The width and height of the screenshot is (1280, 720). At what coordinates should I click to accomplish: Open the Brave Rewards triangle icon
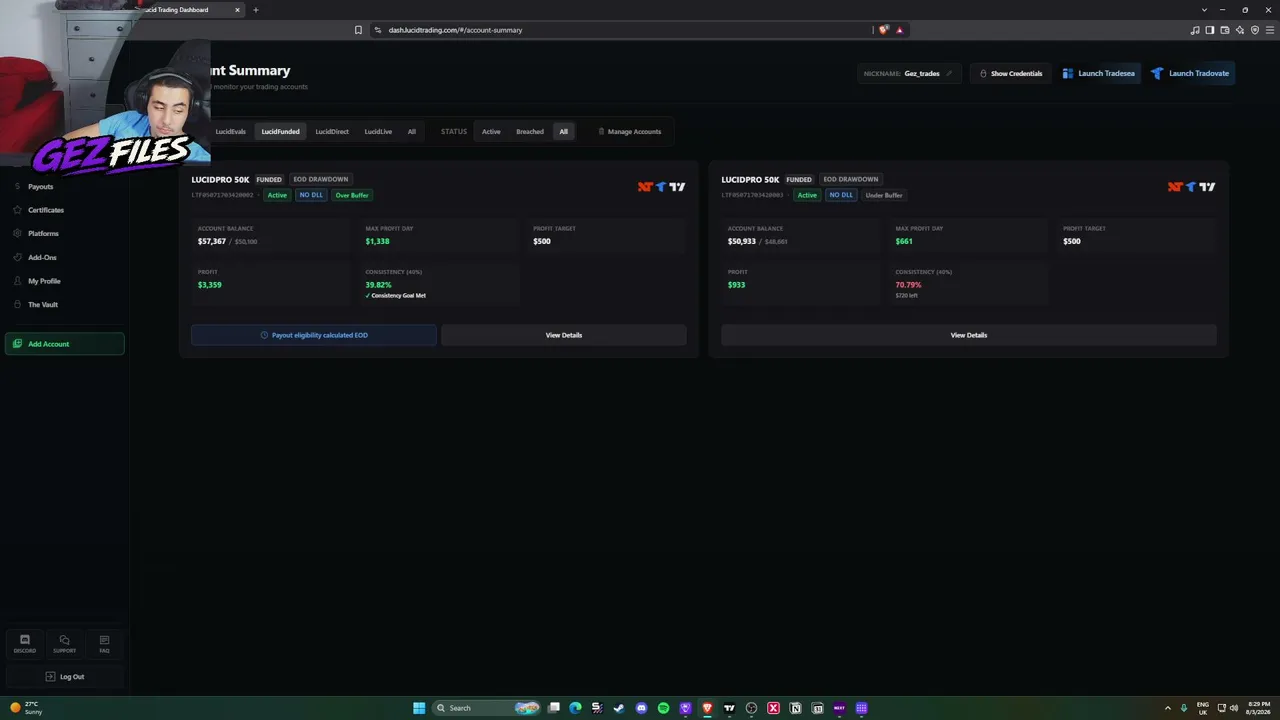(x=899, y=30)
